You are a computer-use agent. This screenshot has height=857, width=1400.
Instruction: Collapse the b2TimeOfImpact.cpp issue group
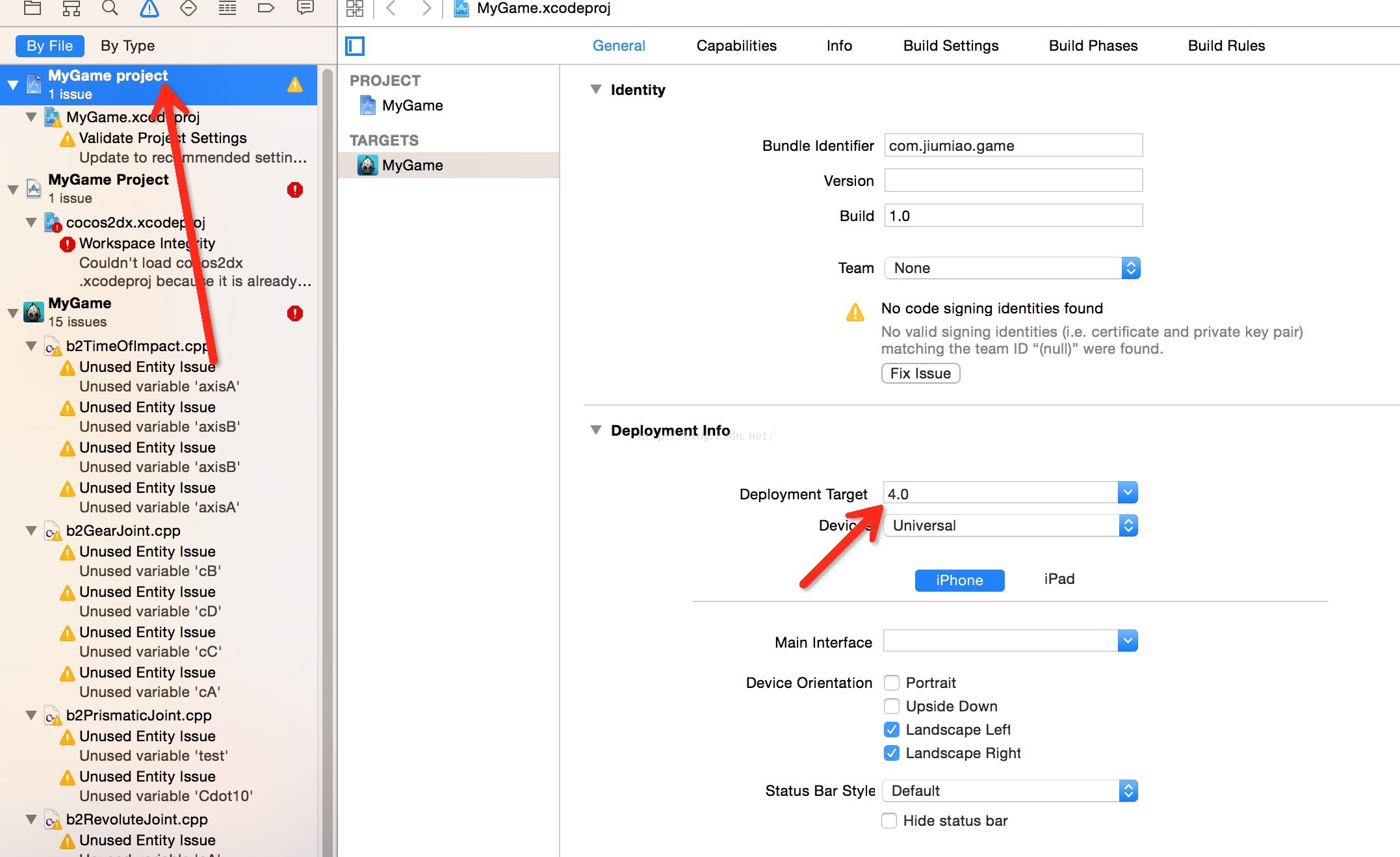(31, 346)
